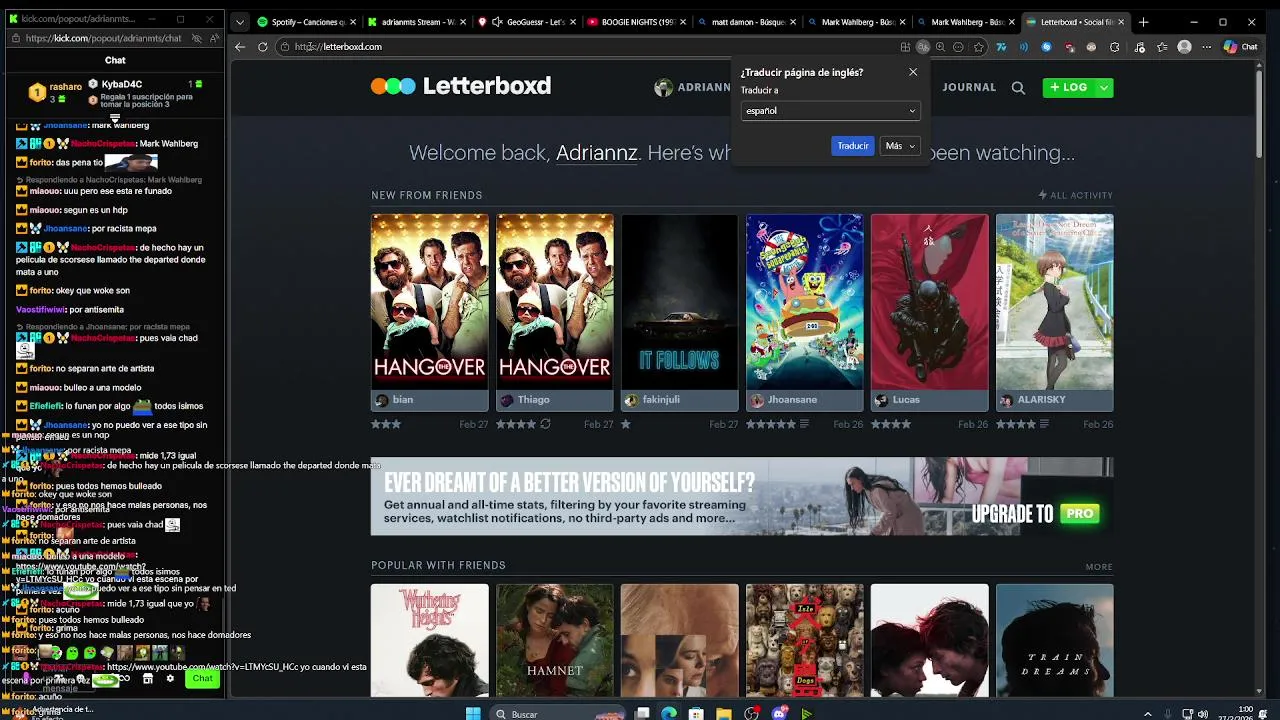Go back in the browser
This screenshot has height=720, width=1280.
pos(240,47)
